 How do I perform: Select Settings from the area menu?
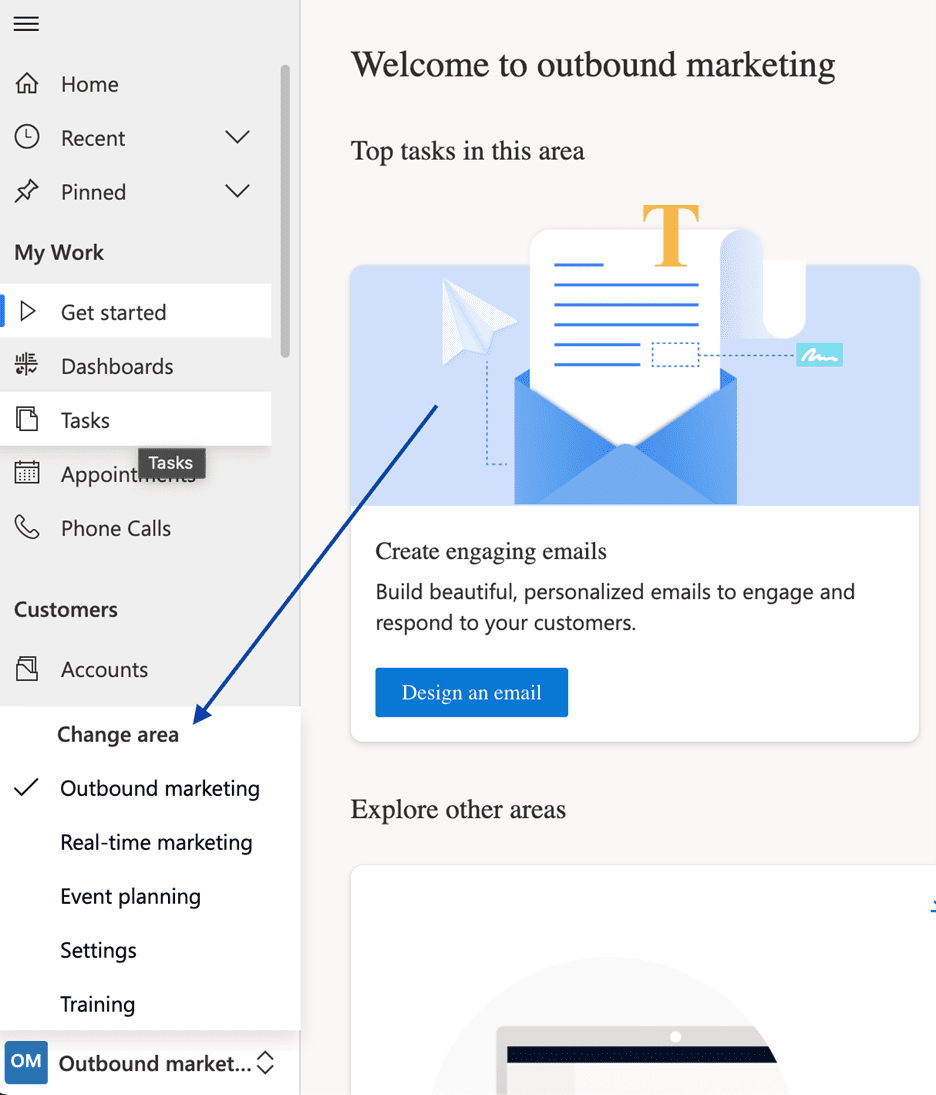click(98, 950)
